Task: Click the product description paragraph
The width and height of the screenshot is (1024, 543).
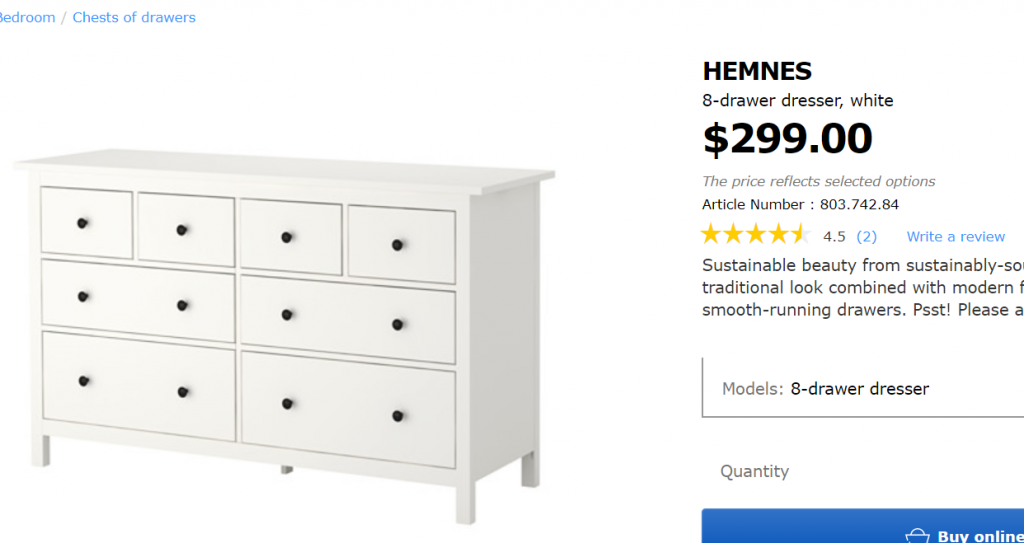Action: 863,288
